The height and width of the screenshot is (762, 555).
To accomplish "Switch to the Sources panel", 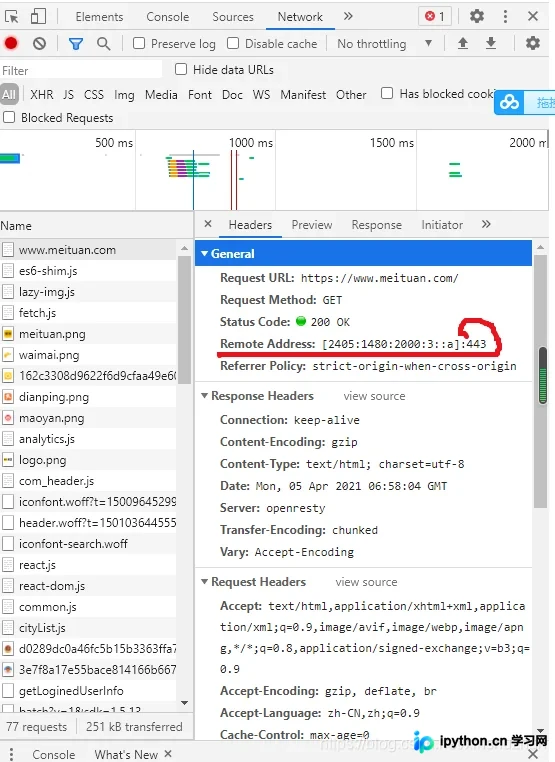I will (x=233, y=17).
